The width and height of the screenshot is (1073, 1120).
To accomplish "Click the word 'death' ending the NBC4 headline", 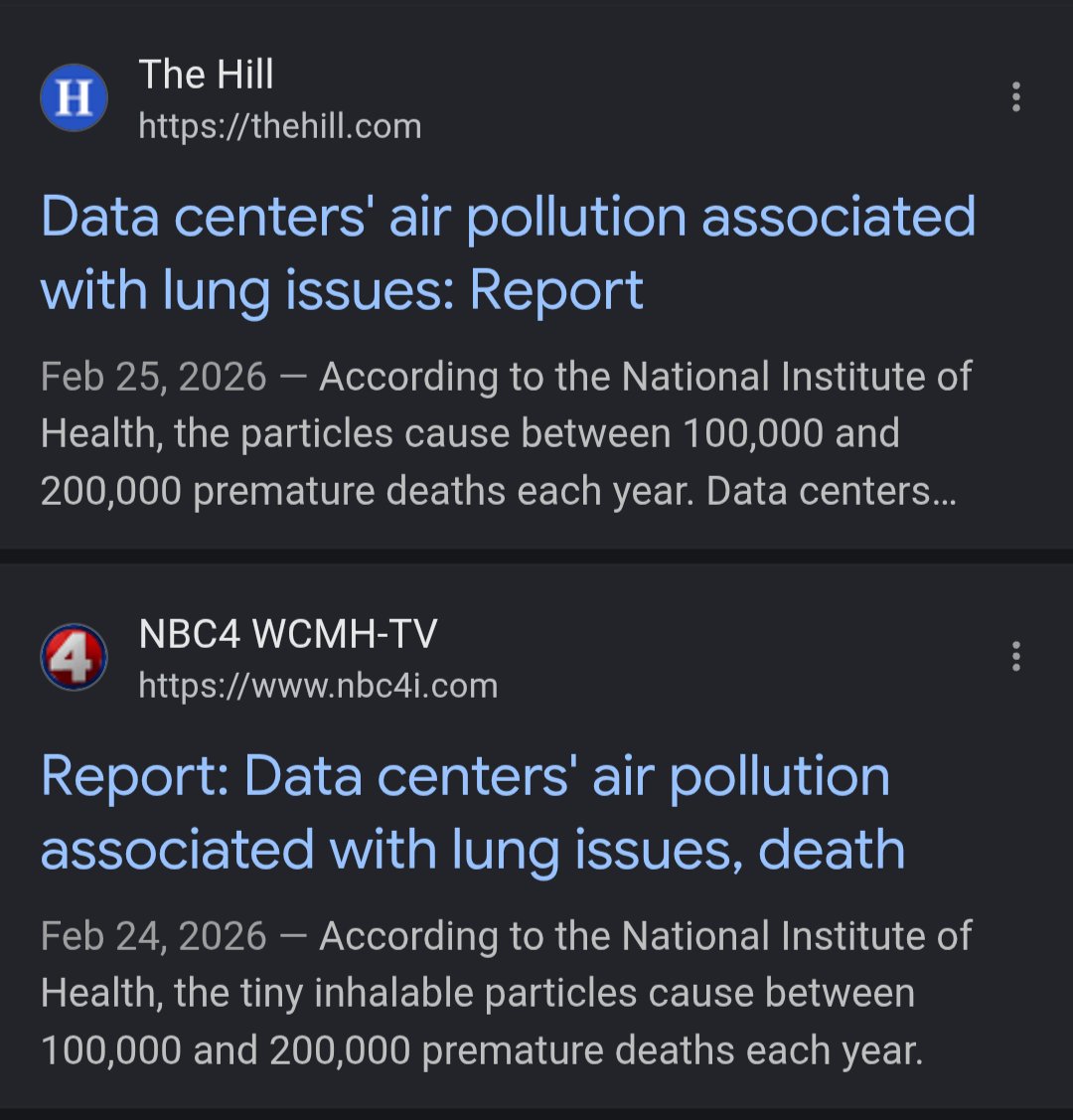I will pyautogui.click(x=832, y=850).
